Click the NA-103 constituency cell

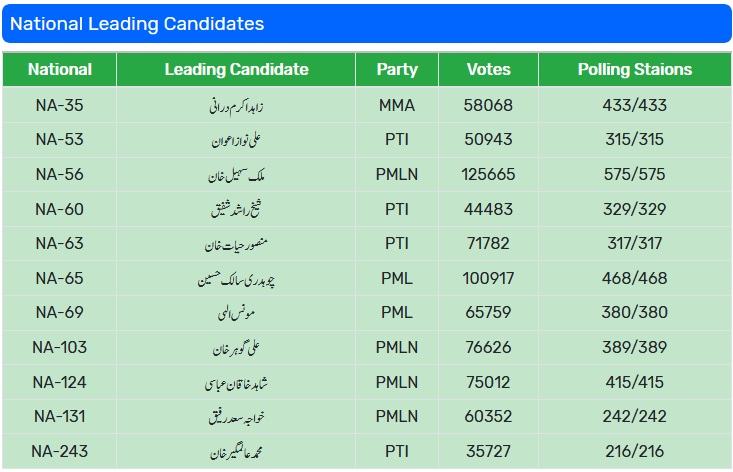(59, 347)
